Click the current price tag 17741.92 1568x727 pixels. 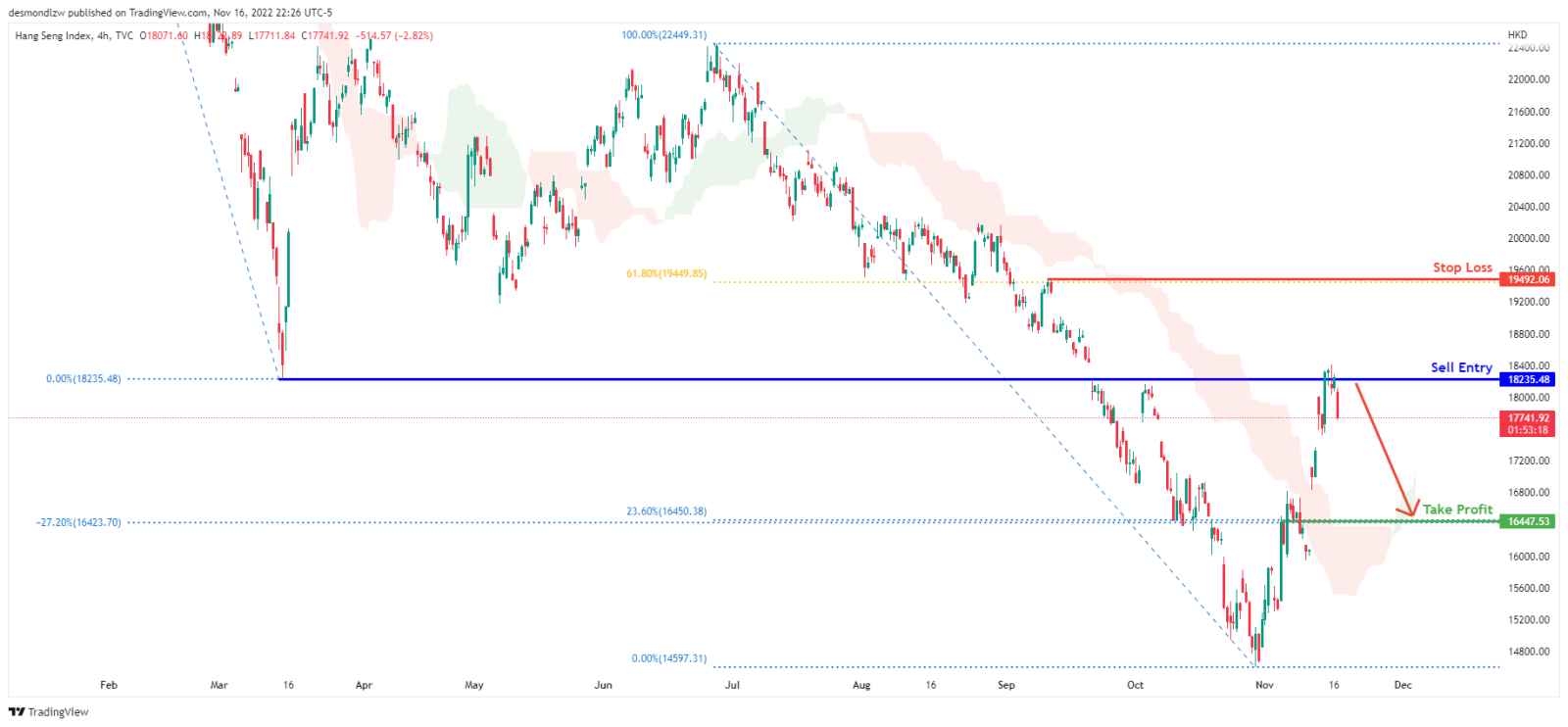click(1527, 418)
